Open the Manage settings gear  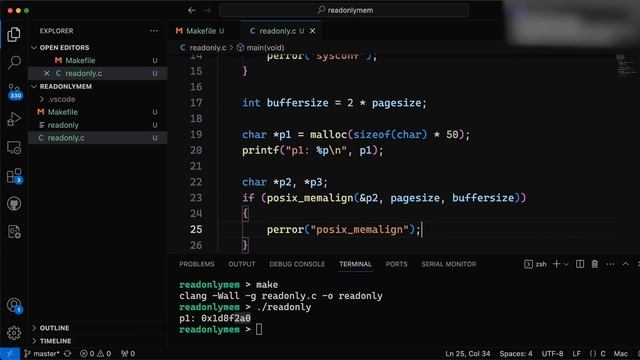[x=14, y=333]
